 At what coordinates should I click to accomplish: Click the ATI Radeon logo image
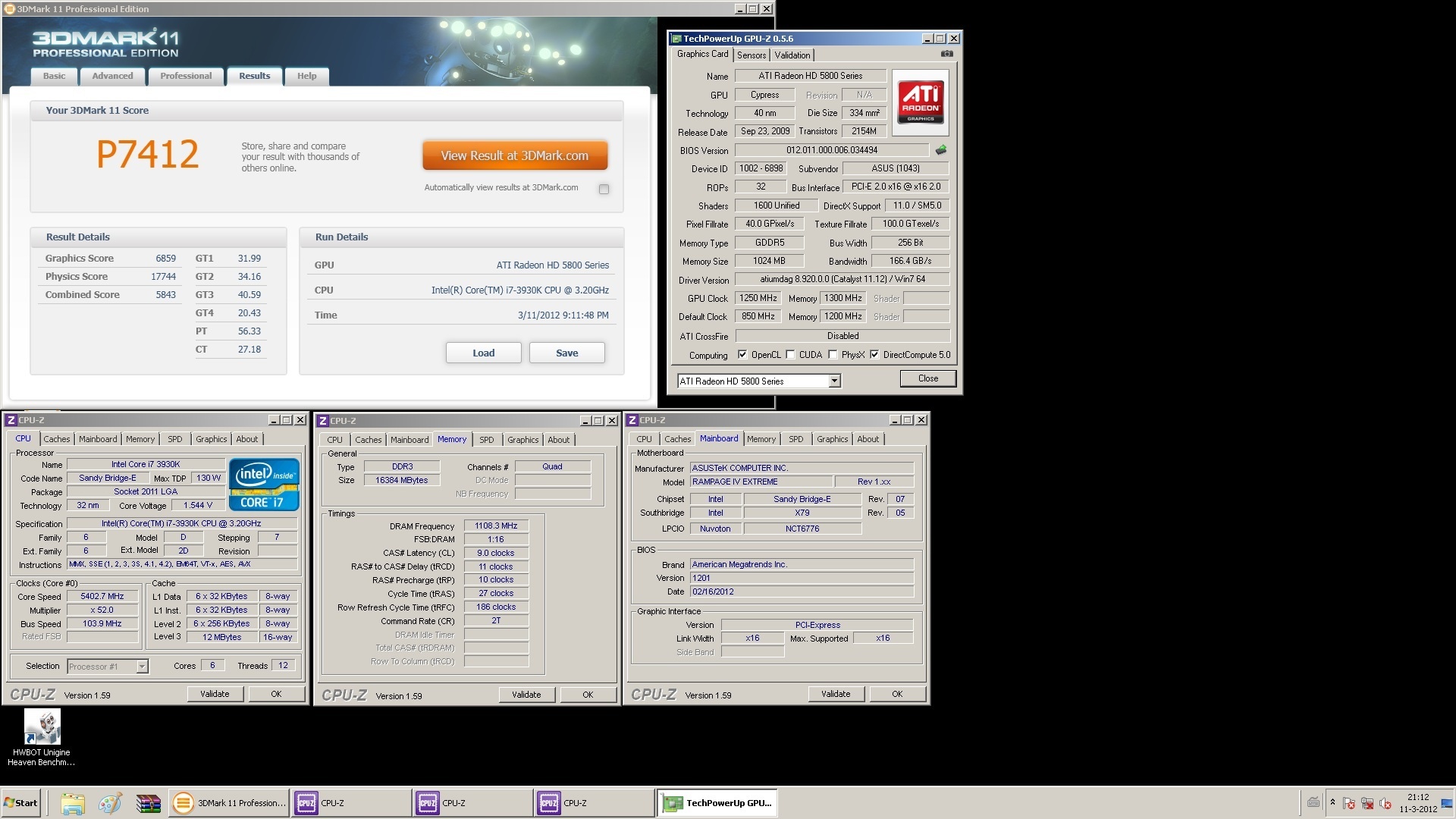coord(921,102)
